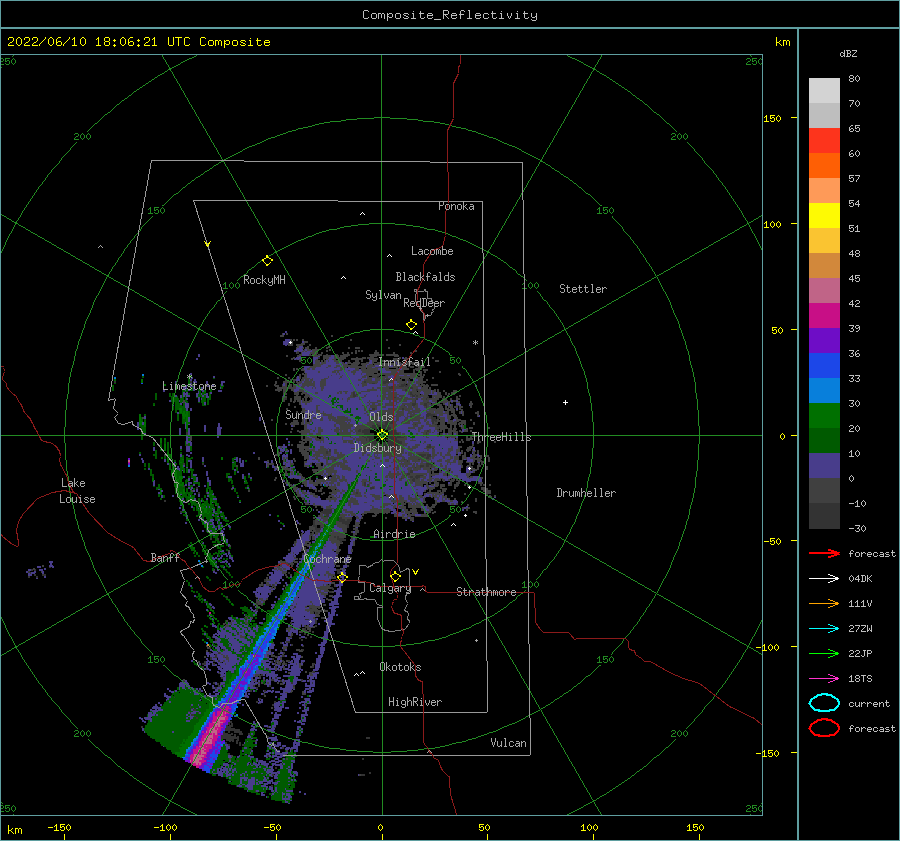Pick the dark orange 57-60 dBZ swatch
Screen dimensions: 900x841
click(x=824, y=165)
